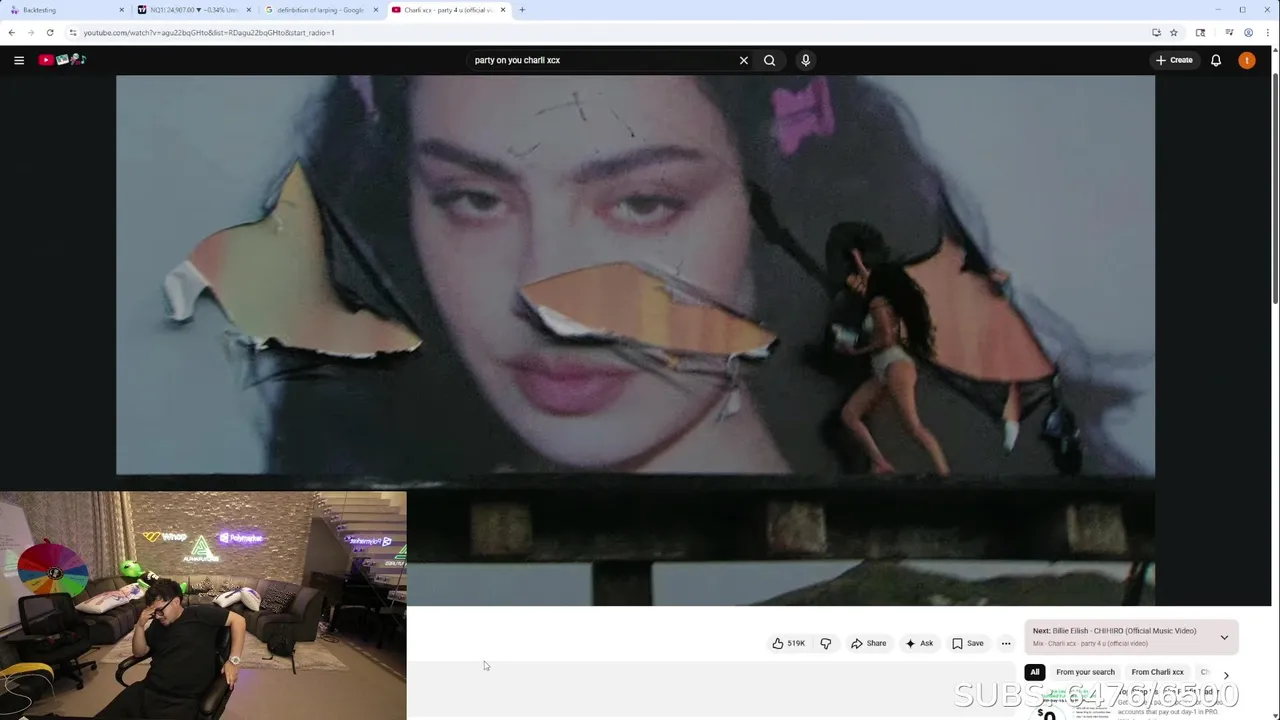Dislike the party 4 u video
The height and width of the screenshot is (720, 1280).
click(x=826, y=643)
